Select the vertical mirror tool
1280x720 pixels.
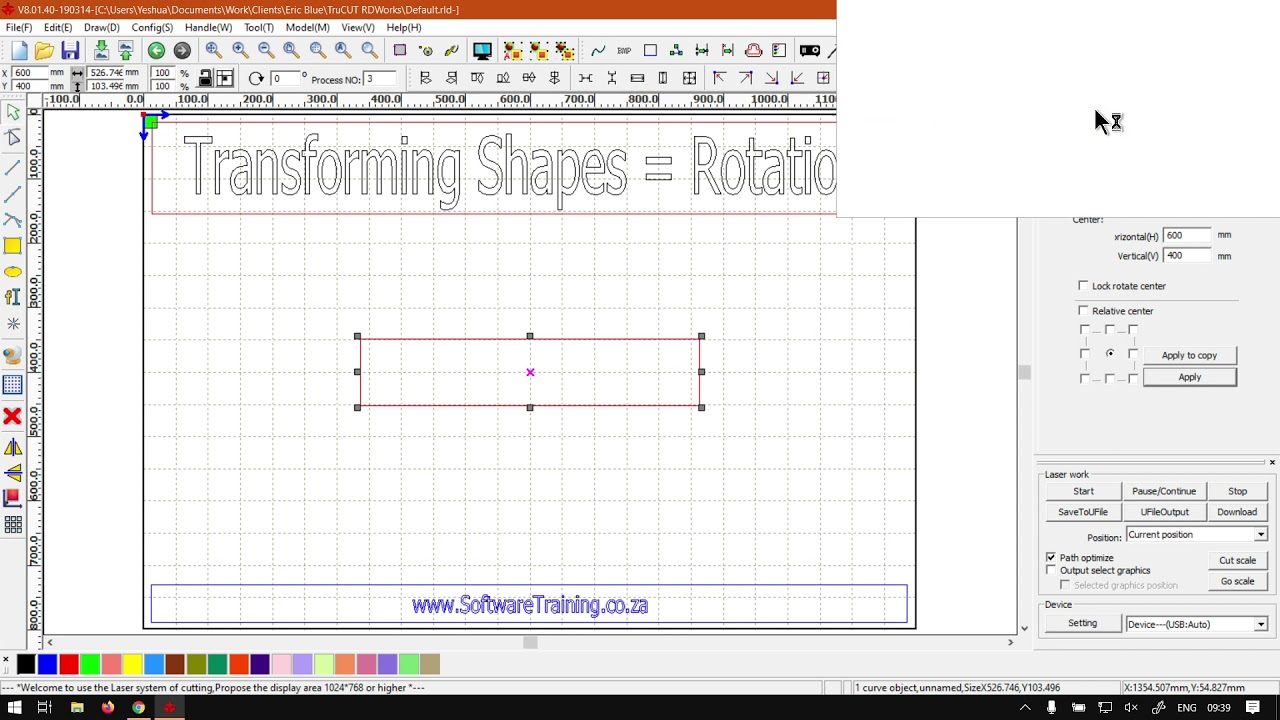[x=13, y=473]
